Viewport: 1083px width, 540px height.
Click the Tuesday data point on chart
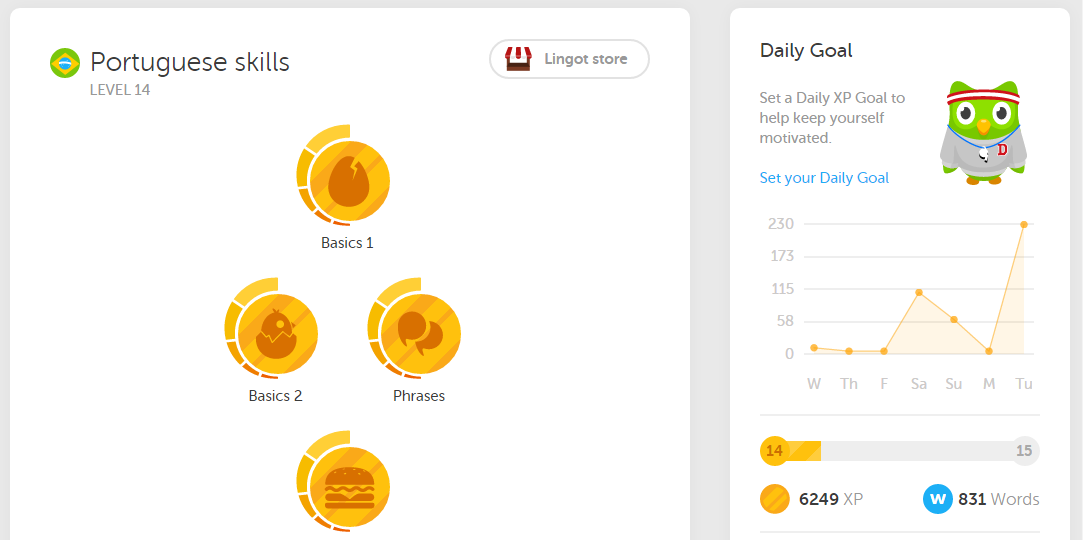(1024, 224)
